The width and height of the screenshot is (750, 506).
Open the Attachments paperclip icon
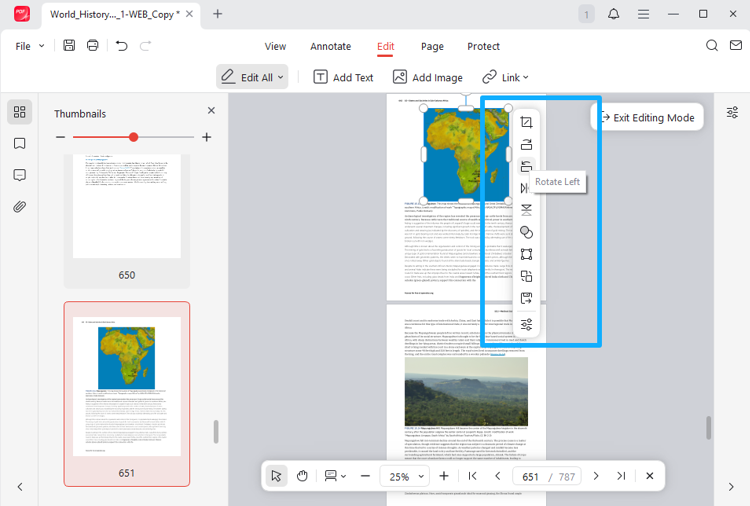[20, 207]
